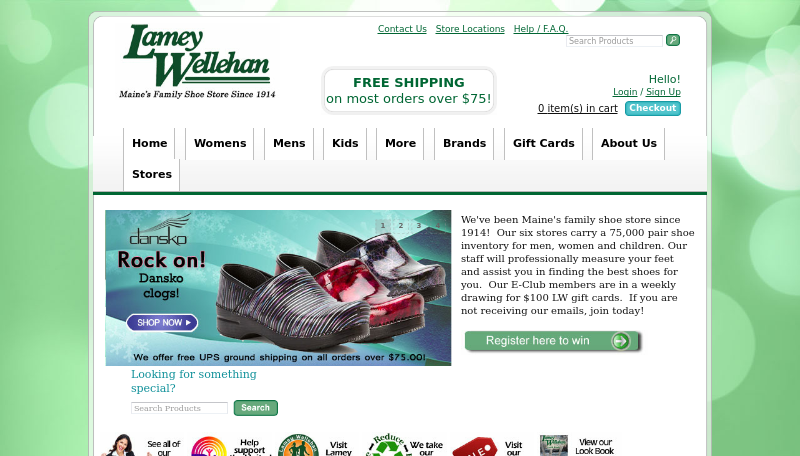Image resolution: width=800 pixels, height=456 pixels.
Task: Open the More navigation menu
Action: point(401,143)
